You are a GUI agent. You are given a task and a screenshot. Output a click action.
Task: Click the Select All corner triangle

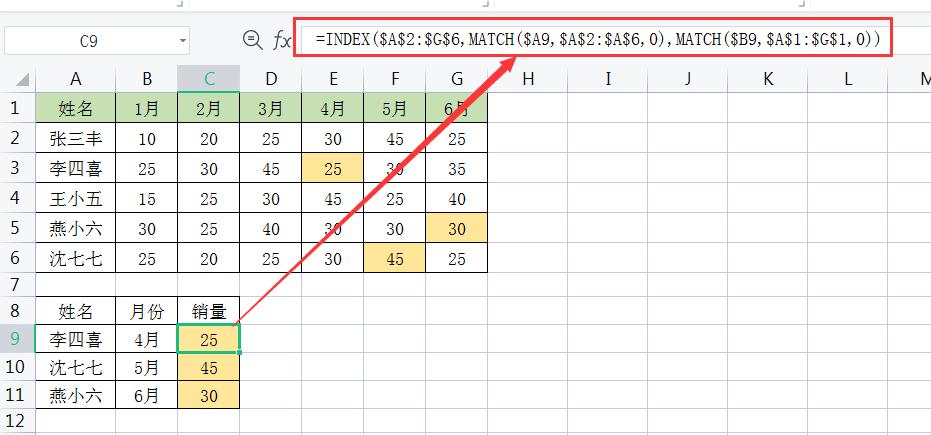(21, 79)
